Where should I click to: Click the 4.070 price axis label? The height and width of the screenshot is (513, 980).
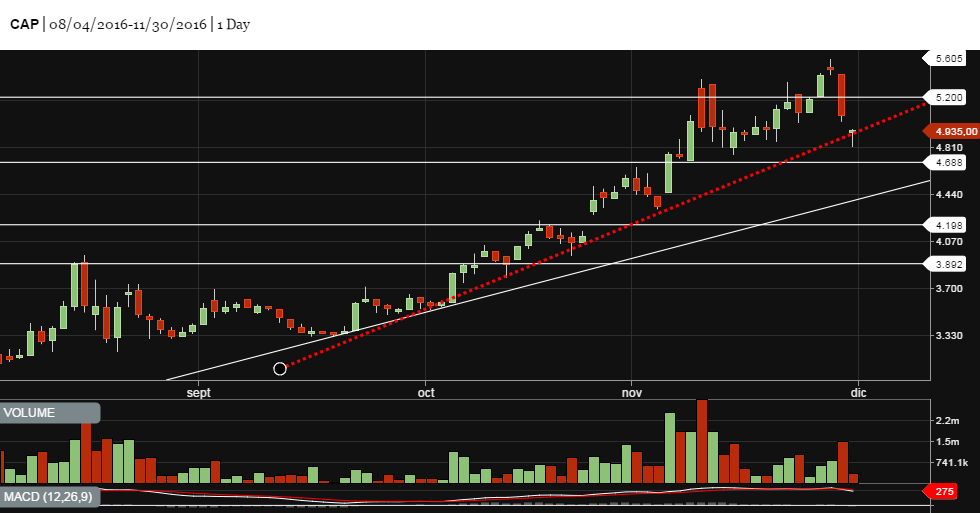pos(949,241)
